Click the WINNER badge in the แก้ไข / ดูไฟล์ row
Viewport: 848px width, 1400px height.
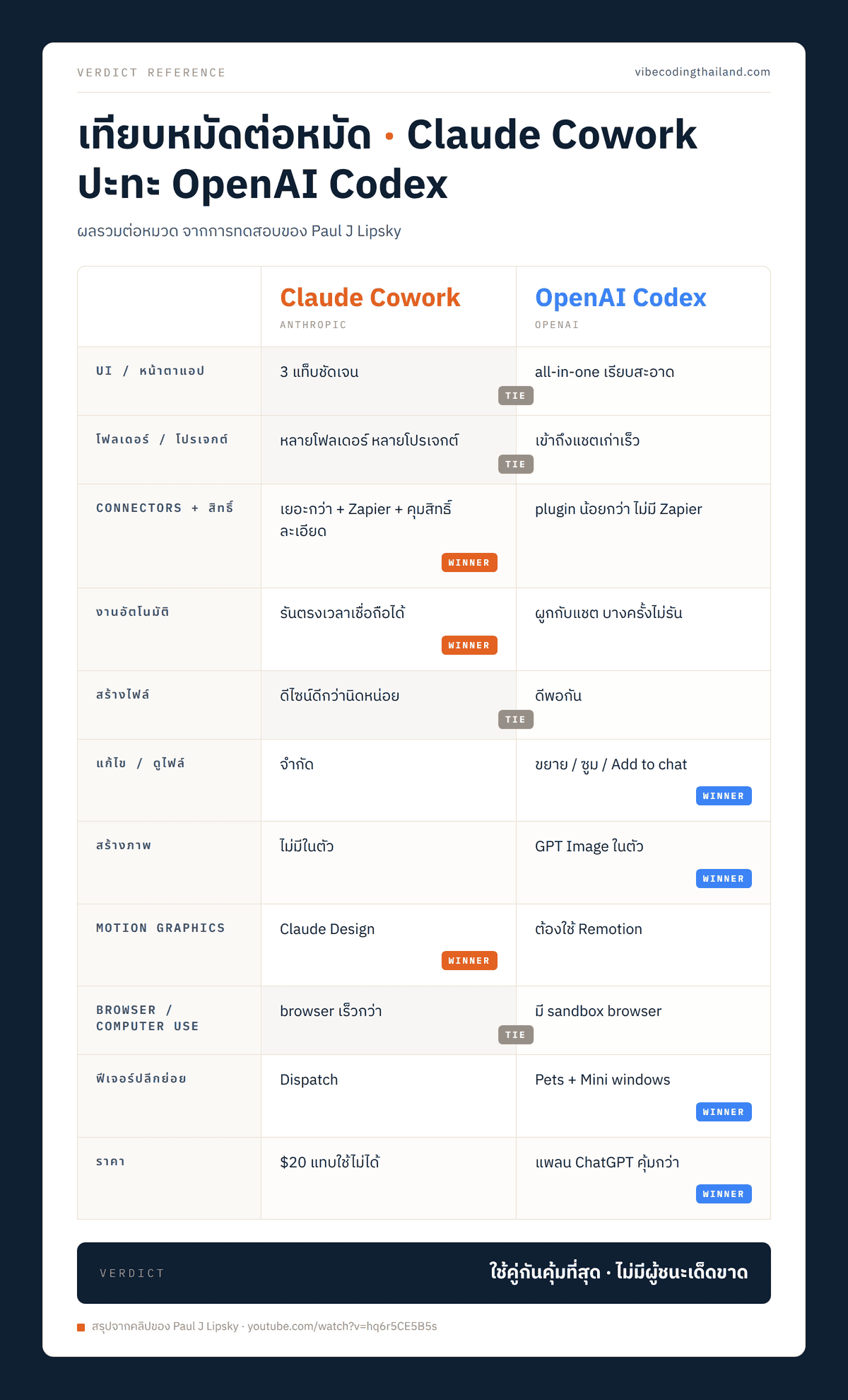tap(724, 796)
